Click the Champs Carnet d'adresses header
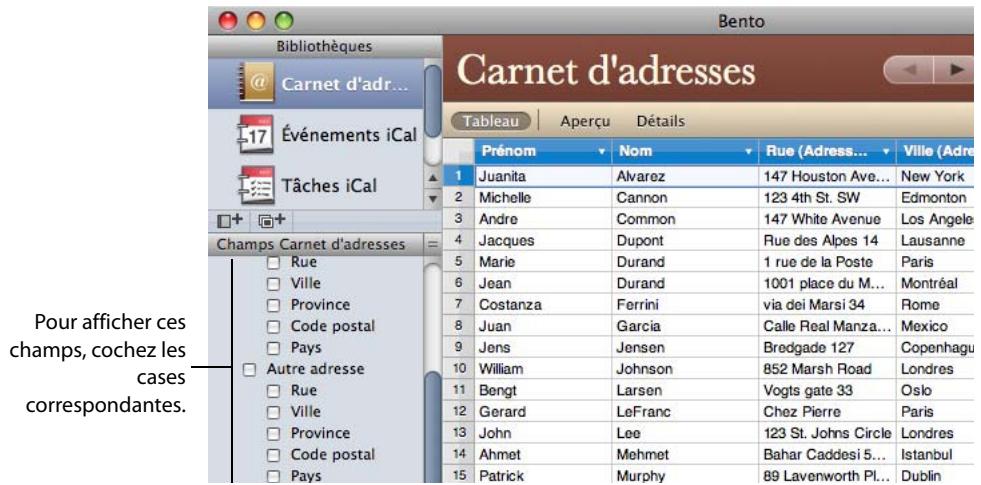The height and width of the screenshot is (485, 981). [317, 245]
